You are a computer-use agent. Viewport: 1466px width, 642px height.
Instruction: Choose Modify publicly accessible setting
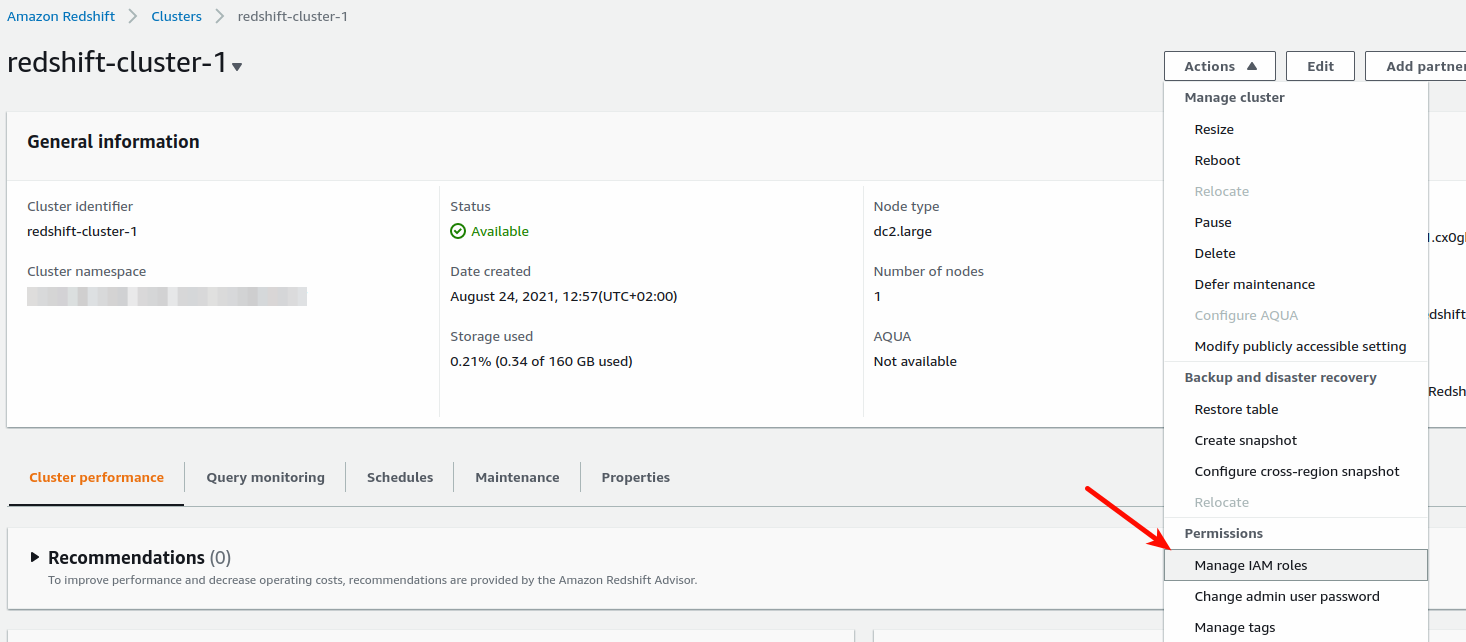pos(1300,346)
